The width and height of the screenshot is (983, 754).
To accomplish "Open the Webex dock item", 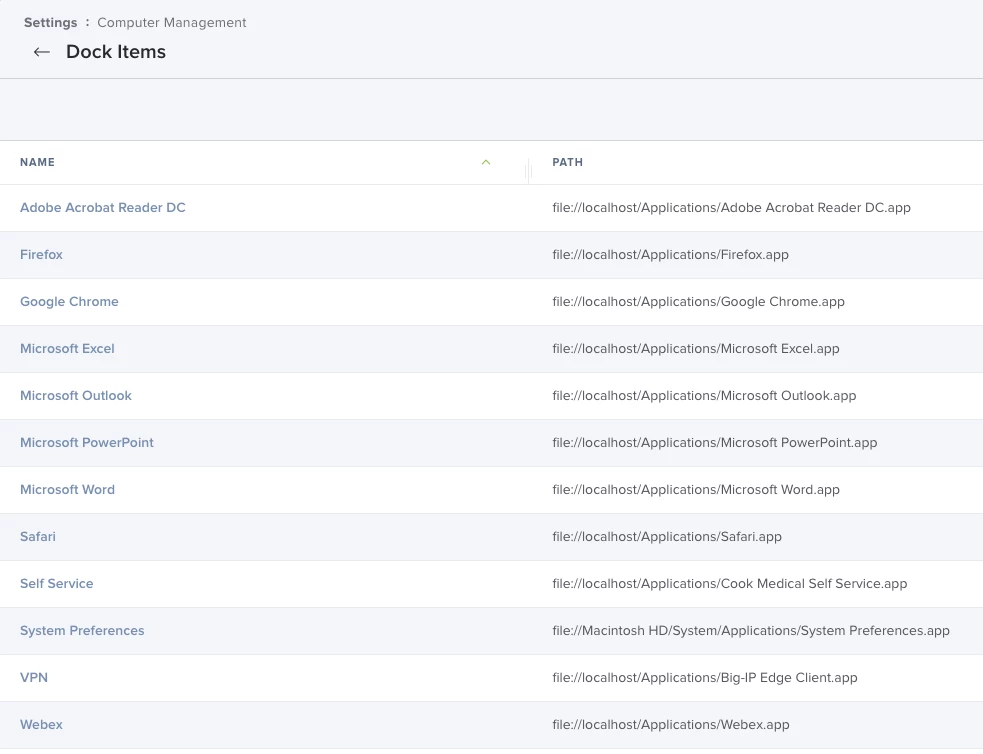I will 41,725.
